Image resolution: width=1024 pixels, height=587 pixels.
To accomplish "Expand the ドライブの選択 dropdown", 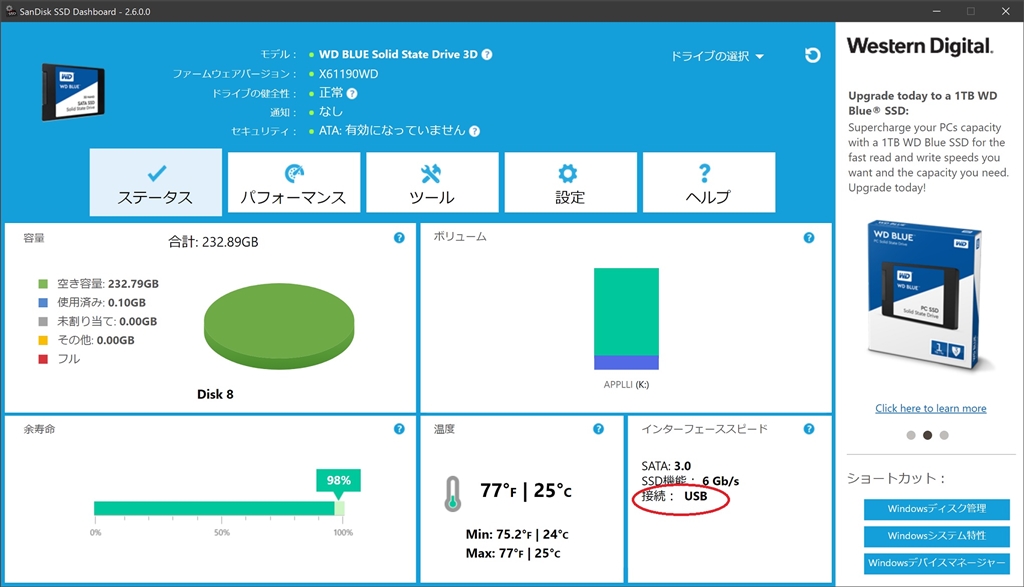I will click(x=717, y=56).
